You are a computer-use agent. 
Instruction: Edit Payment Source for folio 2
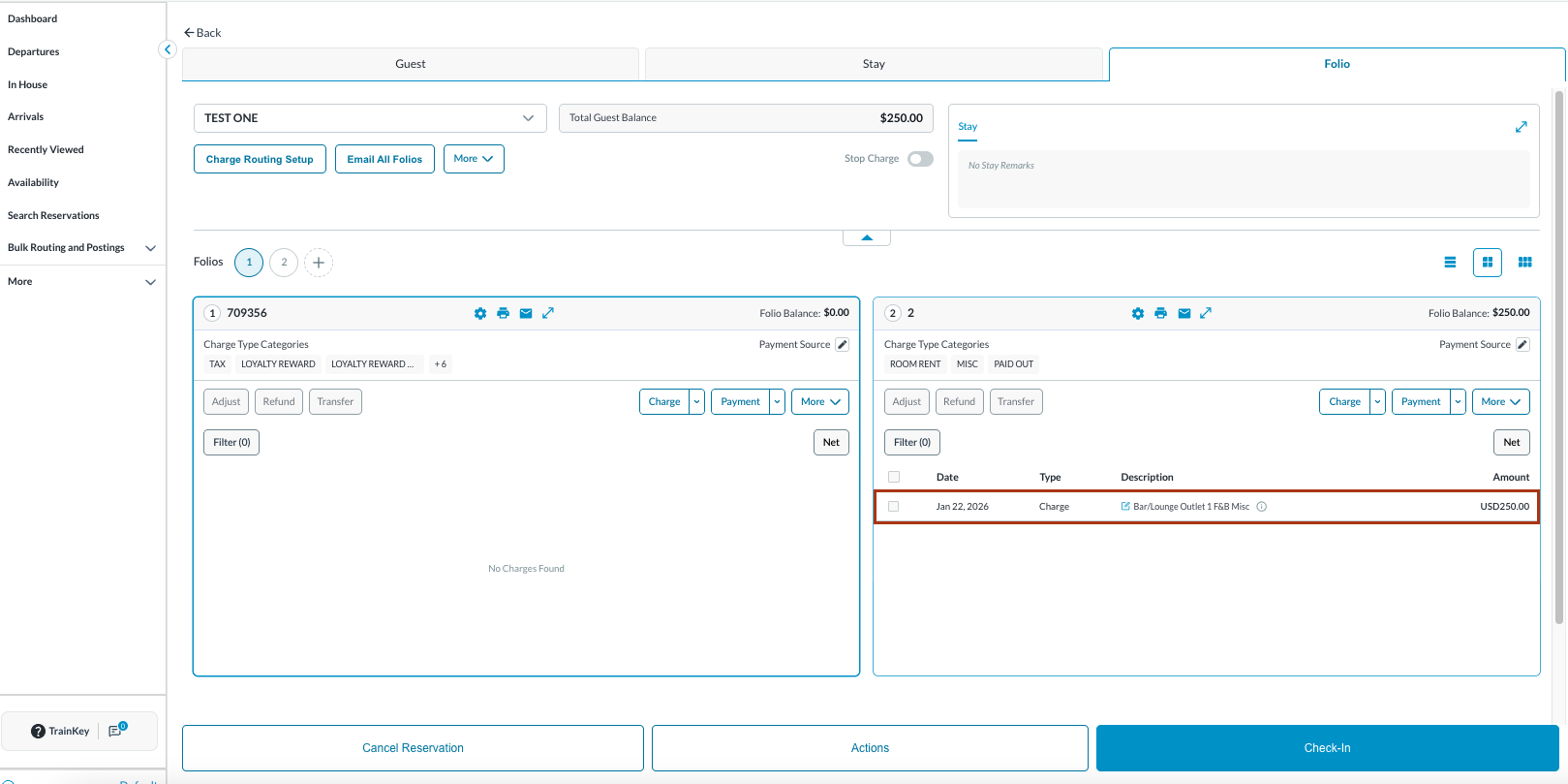point(1522,345)
